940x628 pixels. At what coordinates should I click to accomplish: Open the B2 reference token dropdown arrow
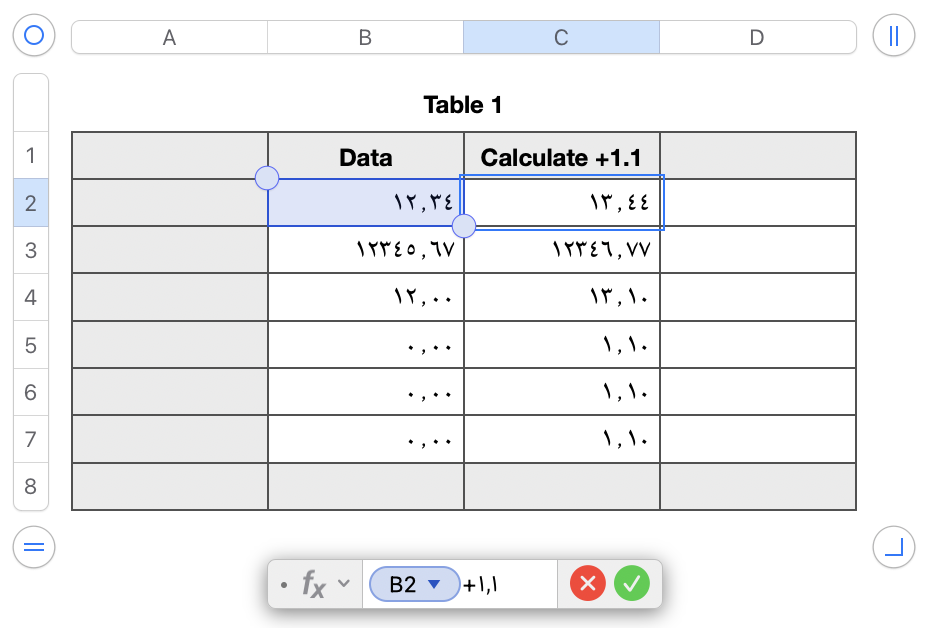[x=434, y=584]
